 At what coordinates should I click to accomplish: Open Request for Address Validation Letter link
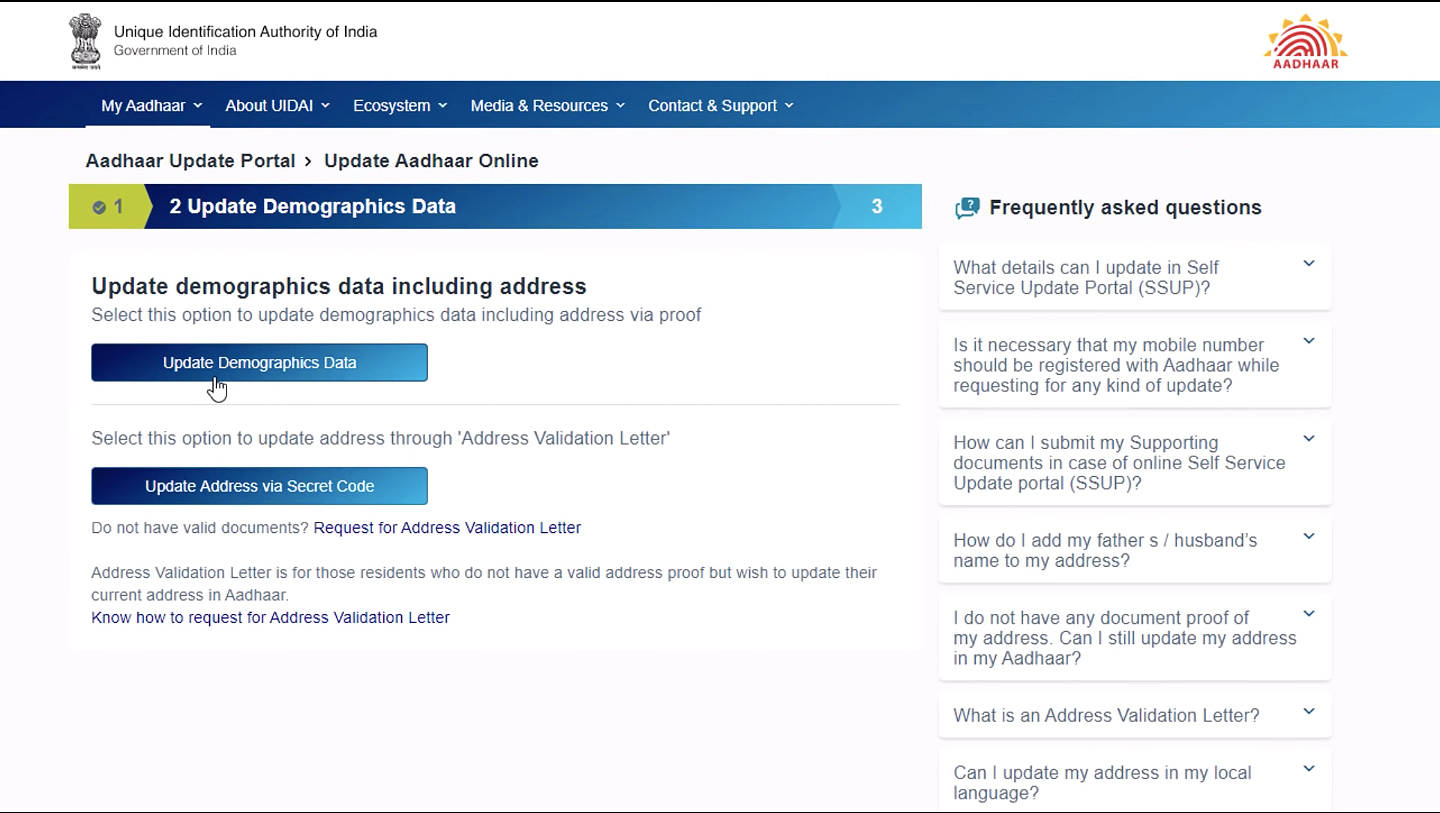coord(447,527)
